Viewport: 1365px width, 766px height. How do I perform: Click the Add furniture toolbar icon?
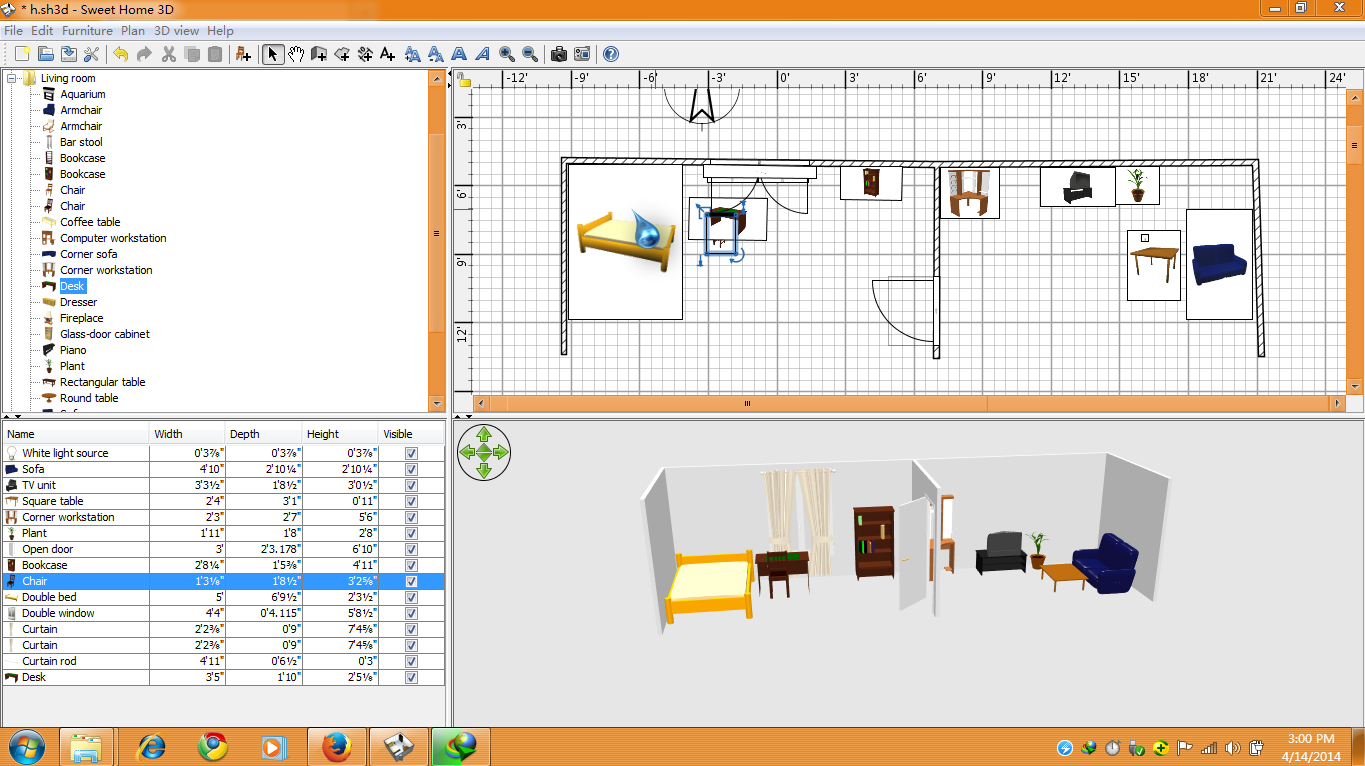click(x=243, y=54)
